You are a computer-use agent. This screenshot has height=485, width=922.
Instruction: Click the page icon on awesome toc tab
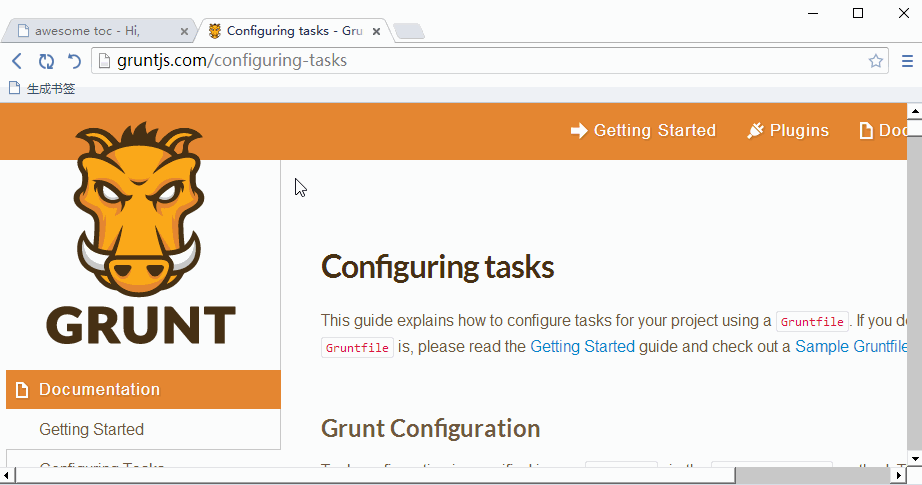[24, 31]
